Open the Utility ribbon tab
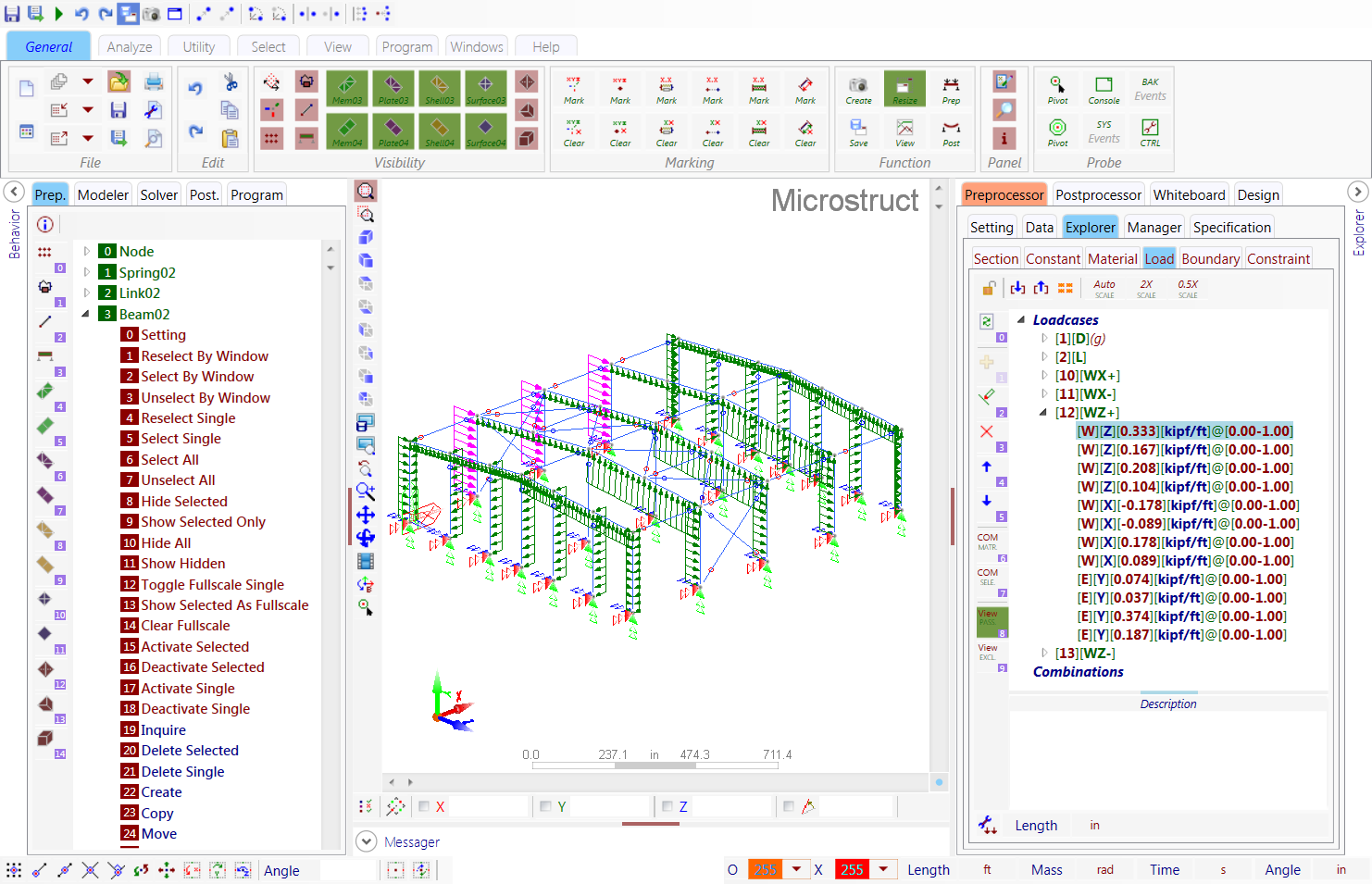1372x884 pixels. point(199,46)
